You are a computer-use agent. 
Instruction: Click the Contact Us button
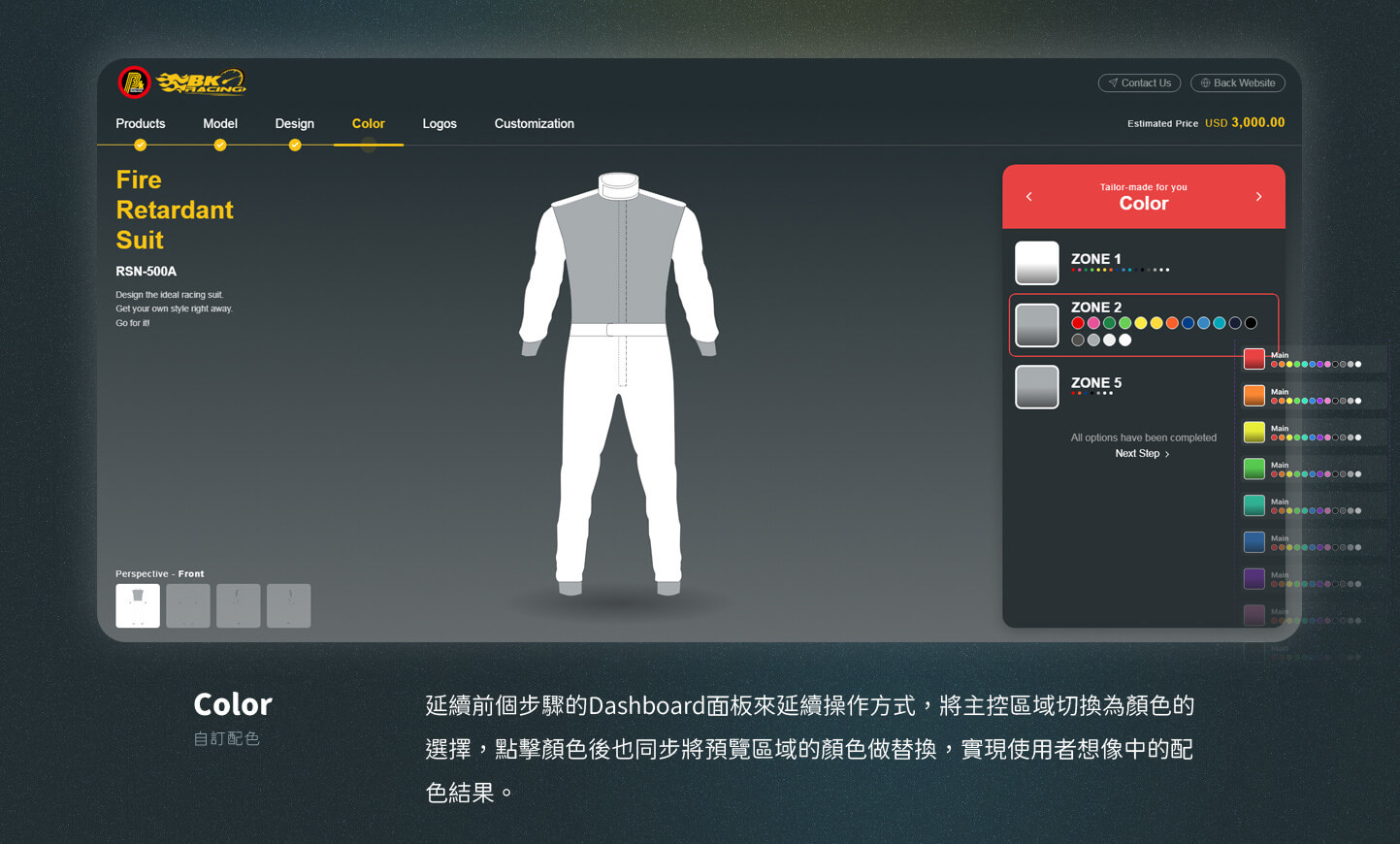1139,83
